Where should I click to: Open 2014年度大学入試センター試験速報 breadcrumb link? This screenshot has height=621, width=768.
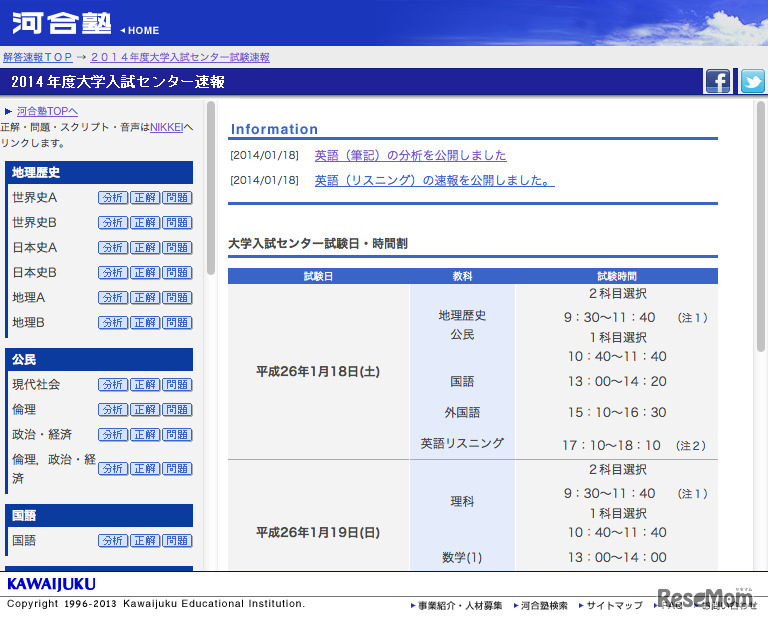pyautogui.click(x=180, y=57)
